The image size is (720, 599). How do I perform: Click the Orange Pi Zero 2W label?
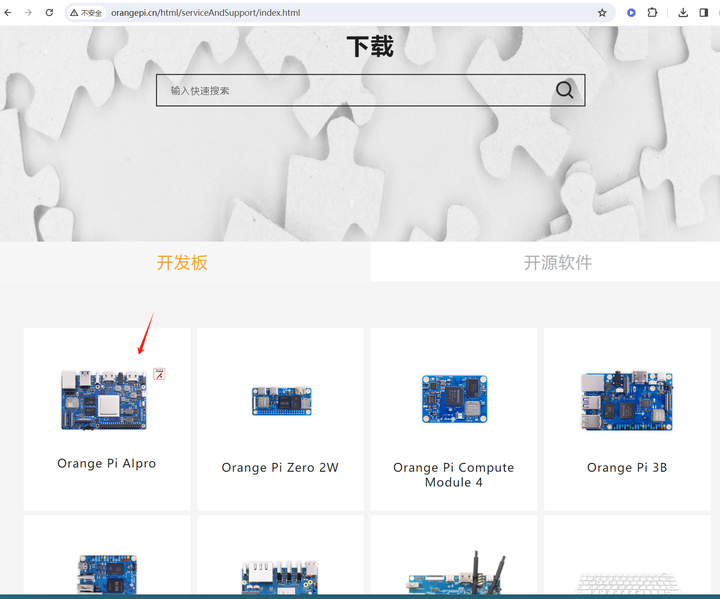click(280, 468)
